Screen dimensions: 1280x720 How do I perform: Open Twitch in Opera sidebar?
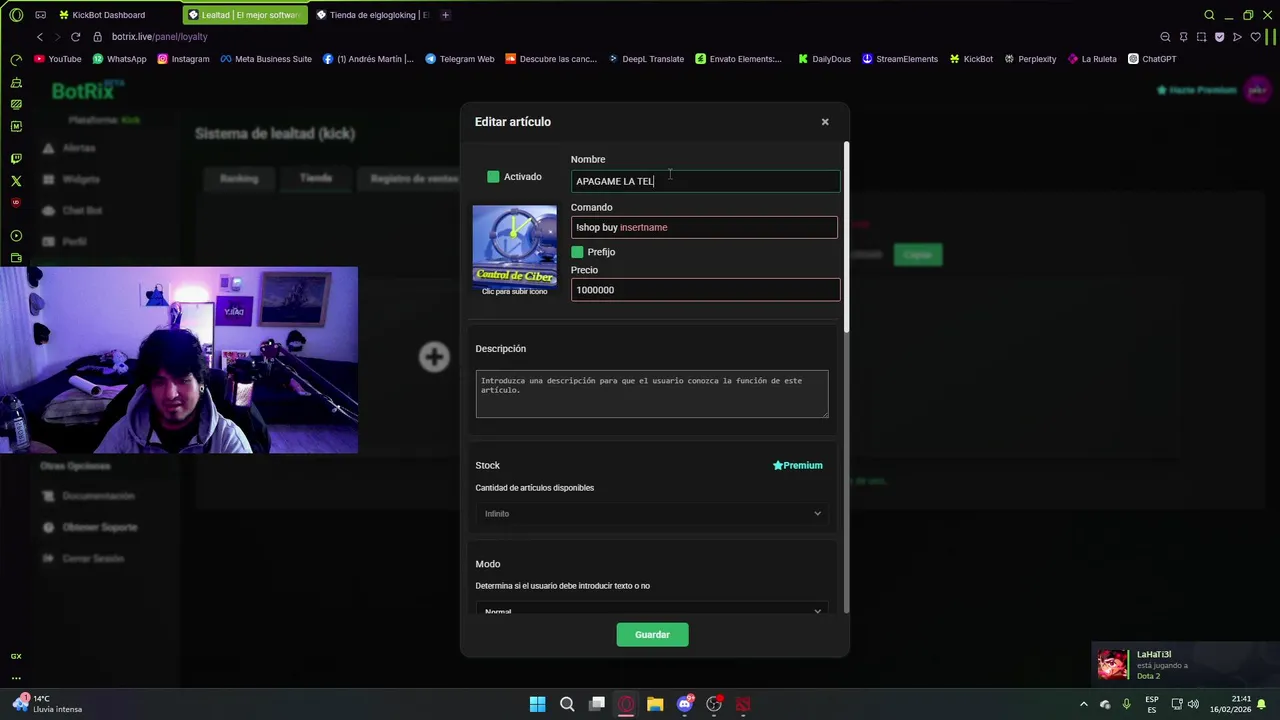16,159
